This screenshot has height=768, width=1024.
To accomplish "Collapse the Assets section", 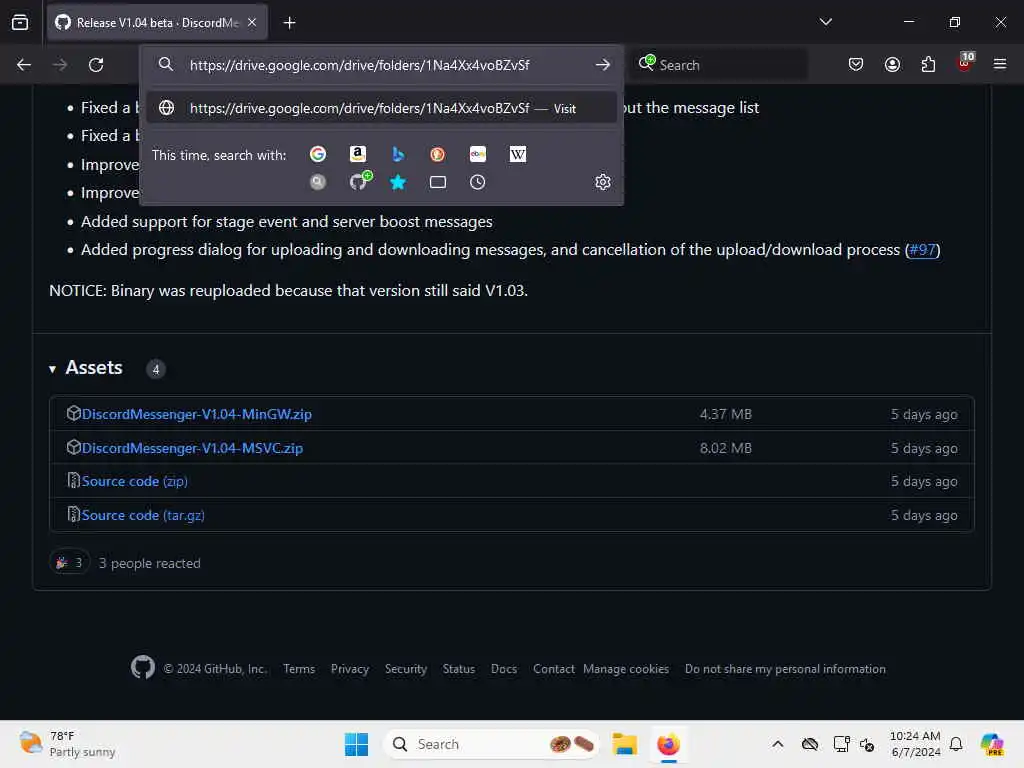I will (x=52, y=370).
